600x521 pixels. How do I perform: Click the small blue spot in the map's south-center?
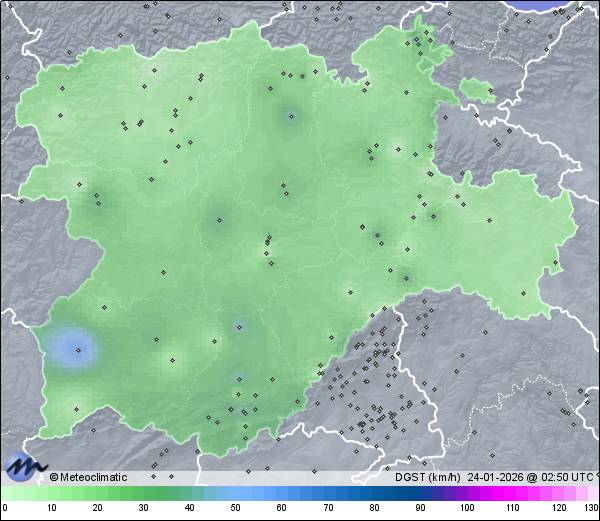(239, 326)
